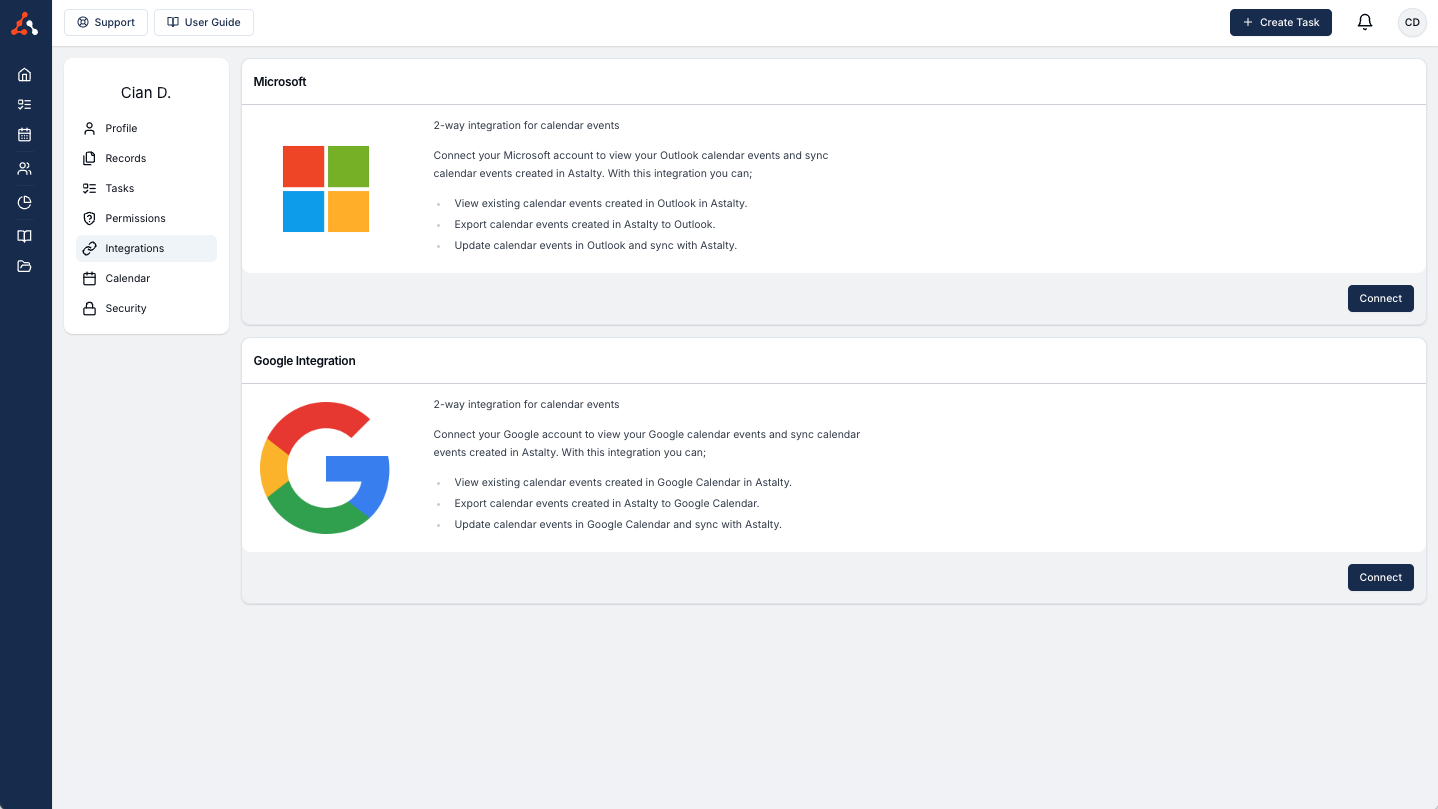Open the people icon in sidebar
This screenshot has width=1438, height=809.
[25, 169]
